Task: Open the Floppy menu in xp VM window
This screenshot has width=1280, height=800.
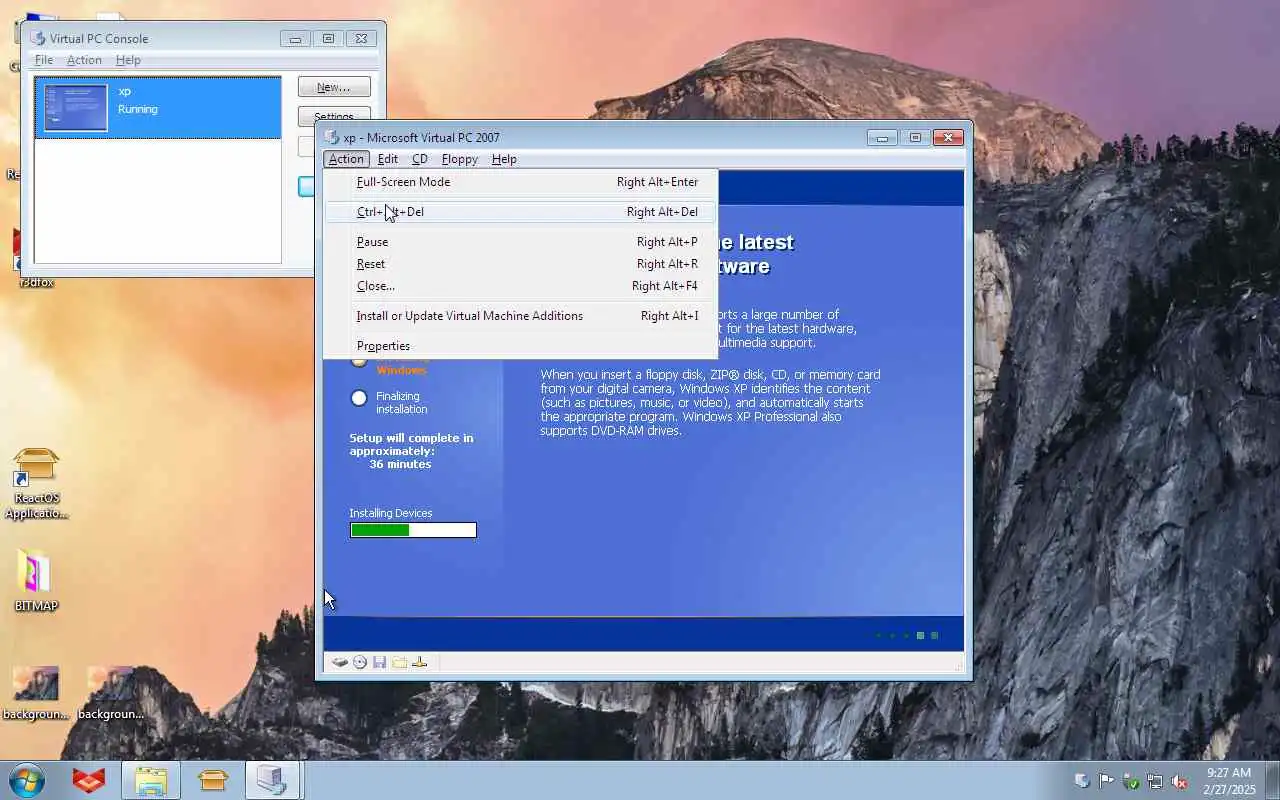Action: click(460, 159)
